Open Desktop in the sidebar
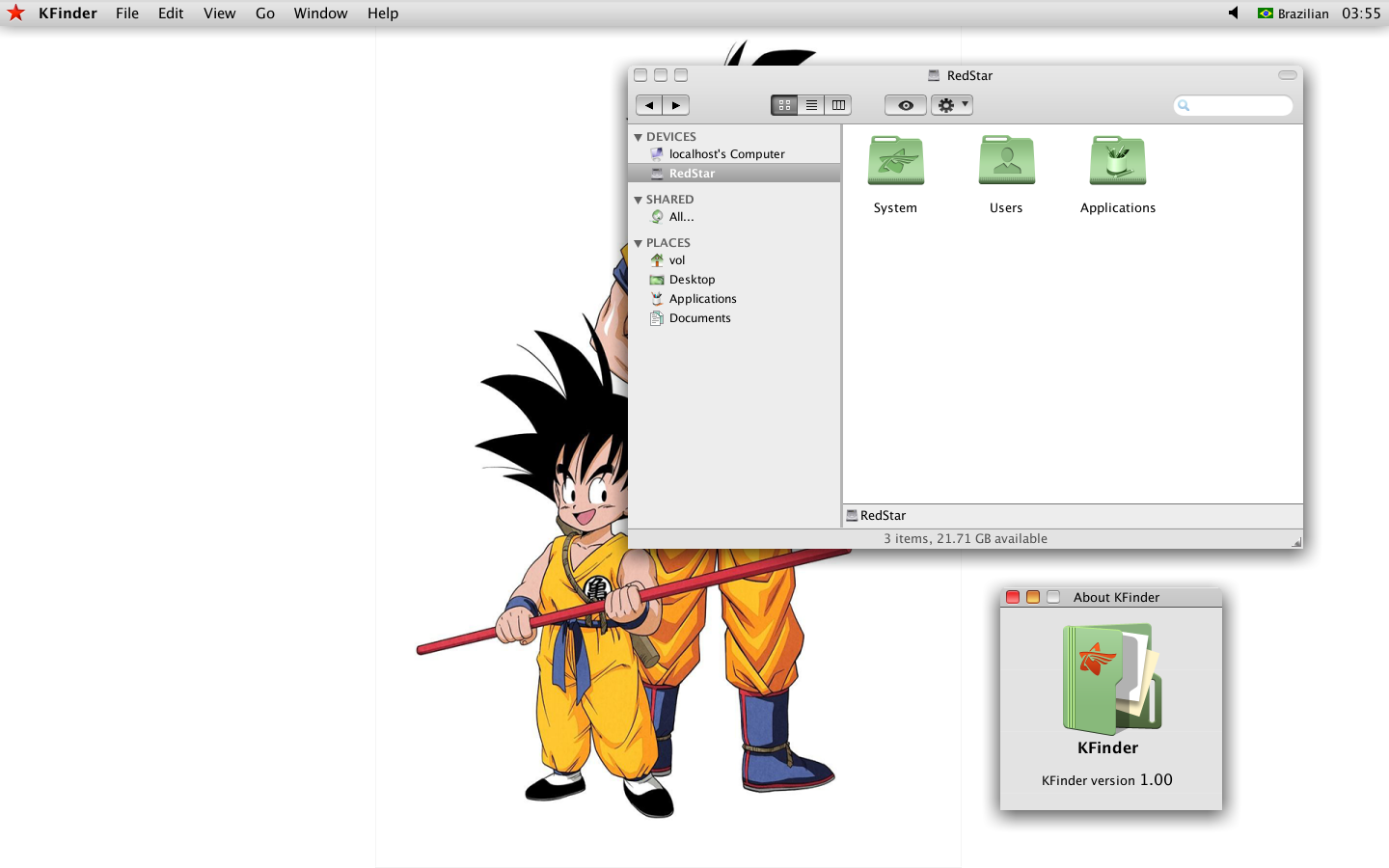This screenshot has width=1389, height=868. [x=734, y=280]
